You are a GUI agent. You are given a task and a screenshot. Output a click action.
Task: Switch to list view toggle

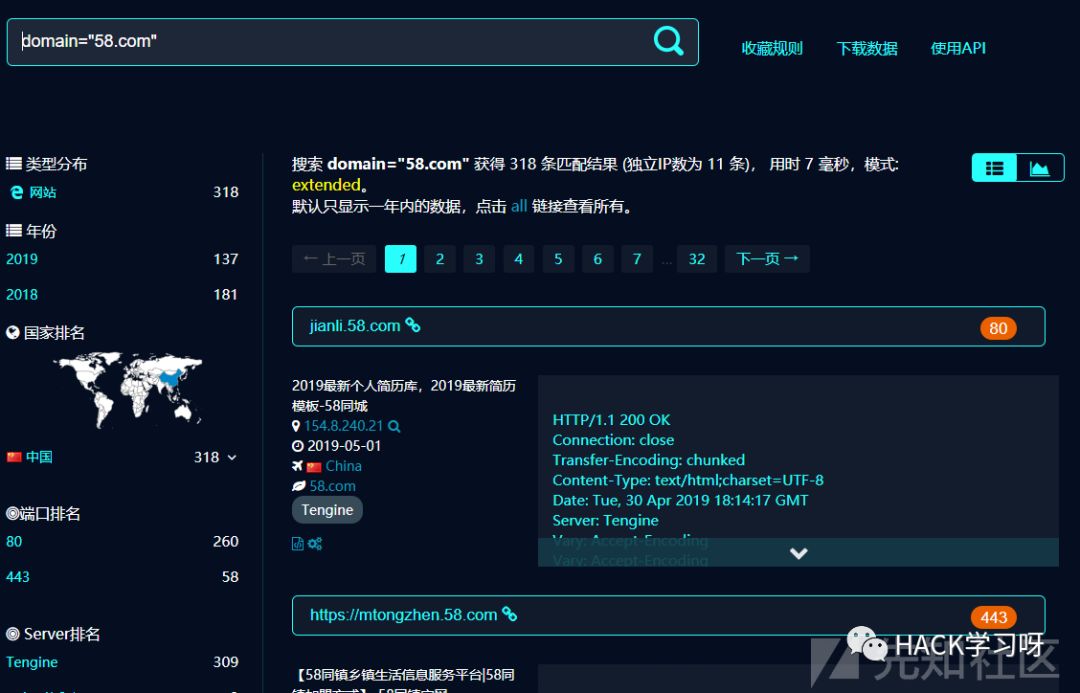tap(994, 167)
